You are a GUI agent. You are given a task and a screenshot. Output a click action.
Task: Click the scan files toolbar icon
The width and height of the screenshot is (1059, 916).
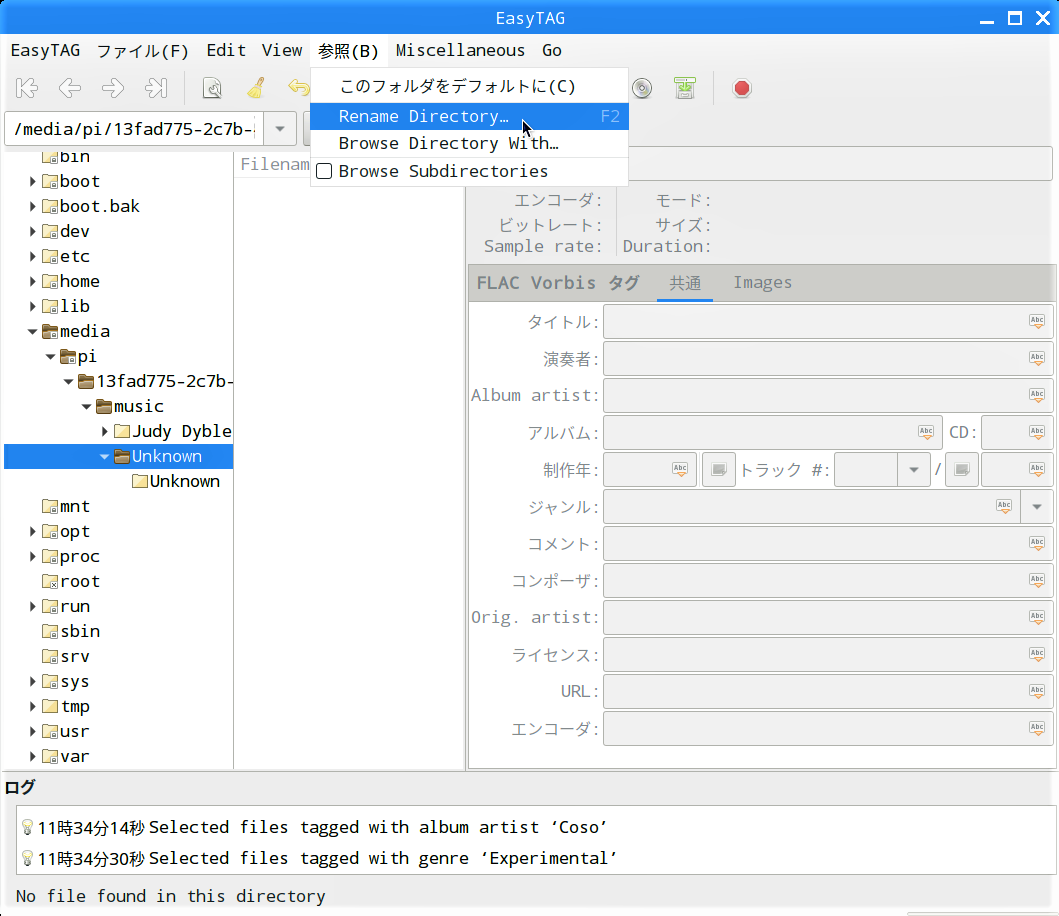tap(212, 88)
